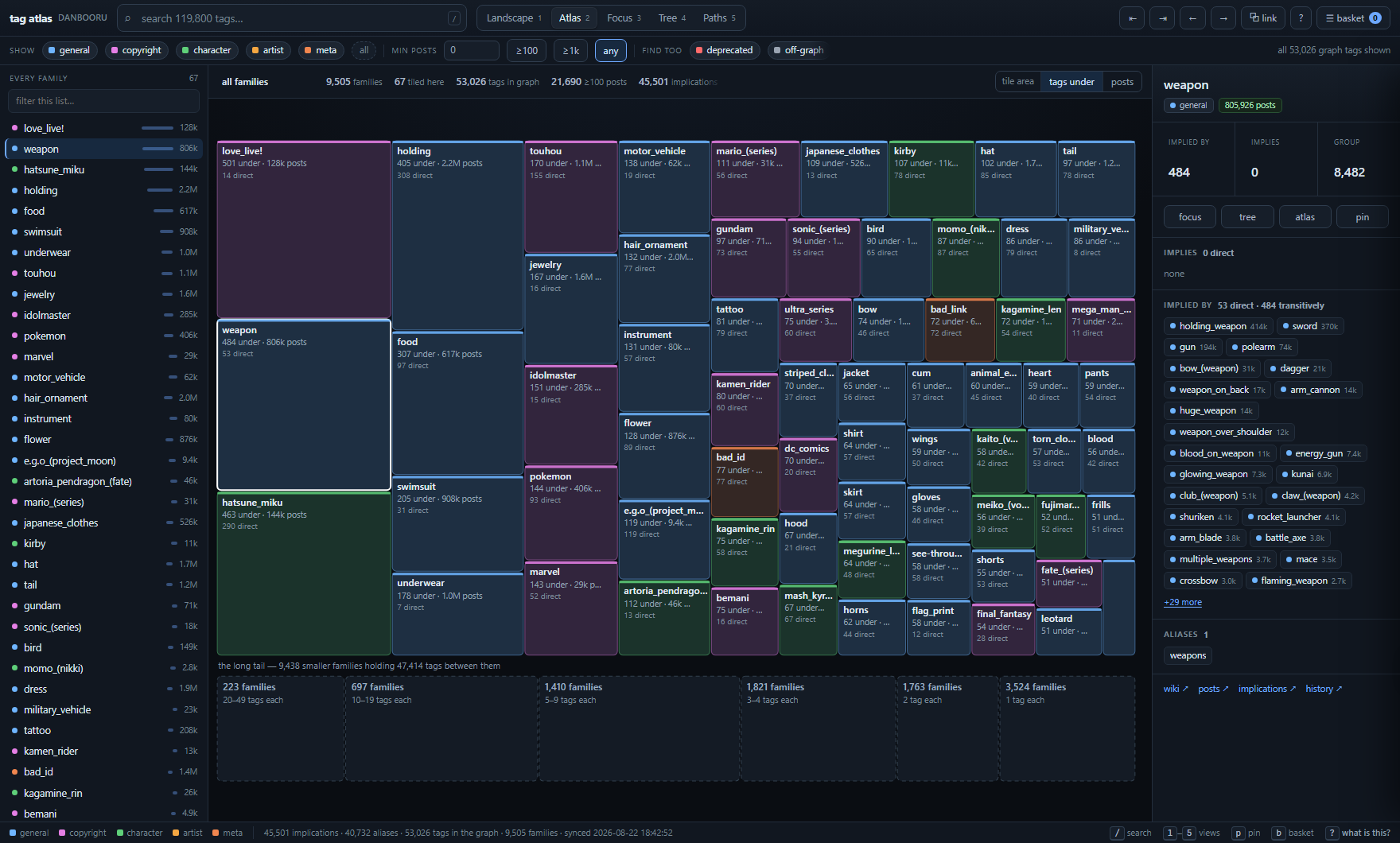Open the implications external link
The height and width of the screenshot is (843, 1400).
point(1266,689)
